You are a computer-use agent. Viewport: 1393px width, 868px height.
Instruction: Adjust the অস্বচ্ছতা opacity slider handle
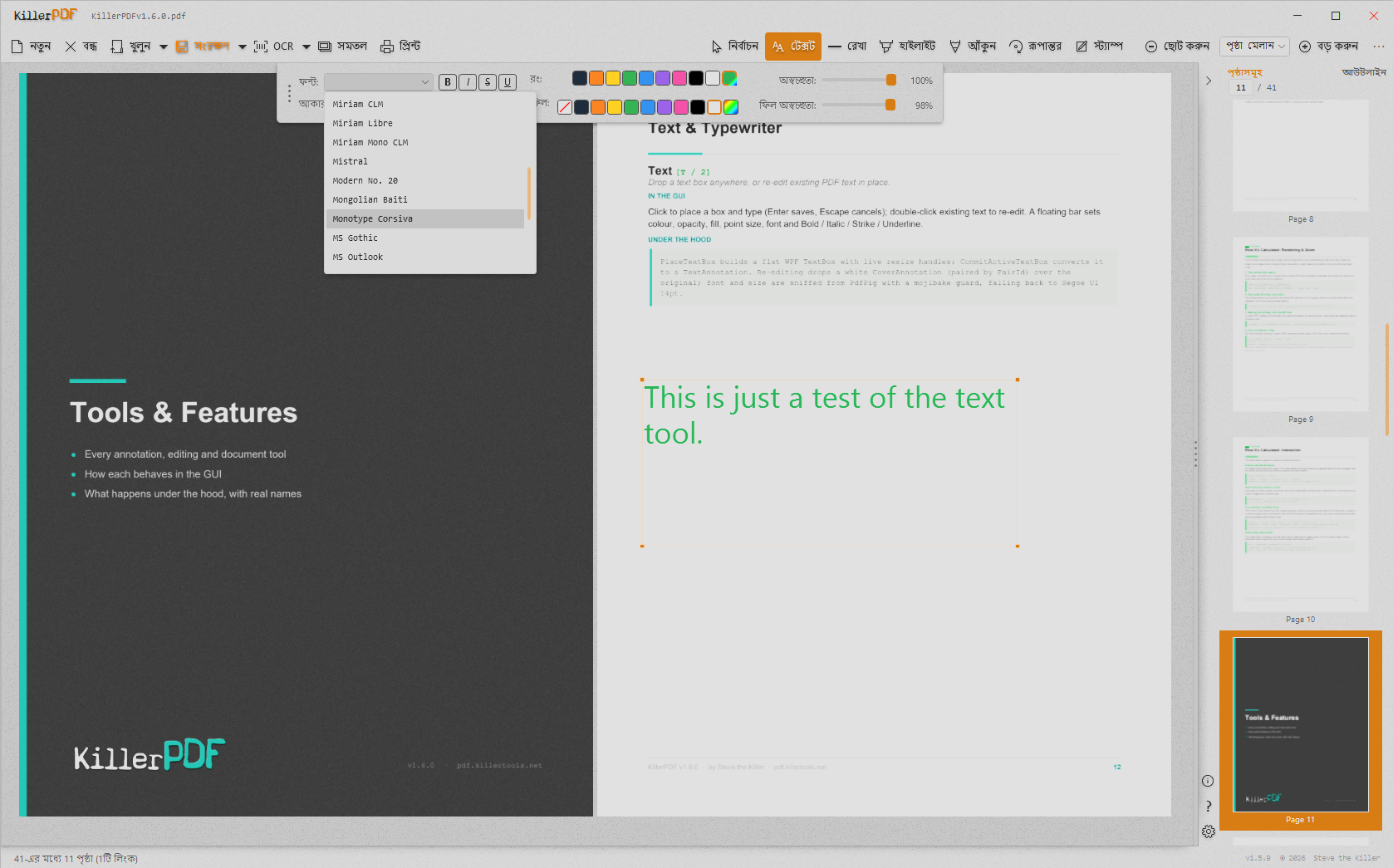coord(891,81)
